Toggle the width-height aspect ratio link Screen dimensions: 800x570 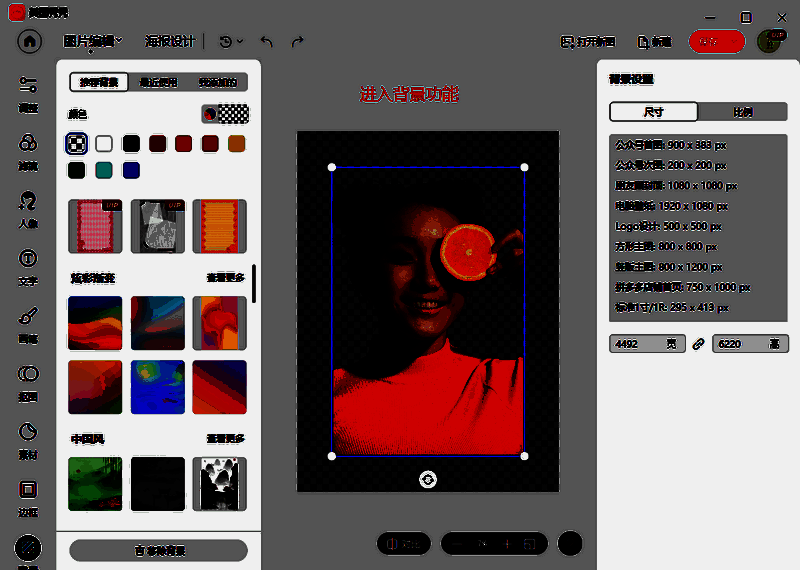pos(698,344)
